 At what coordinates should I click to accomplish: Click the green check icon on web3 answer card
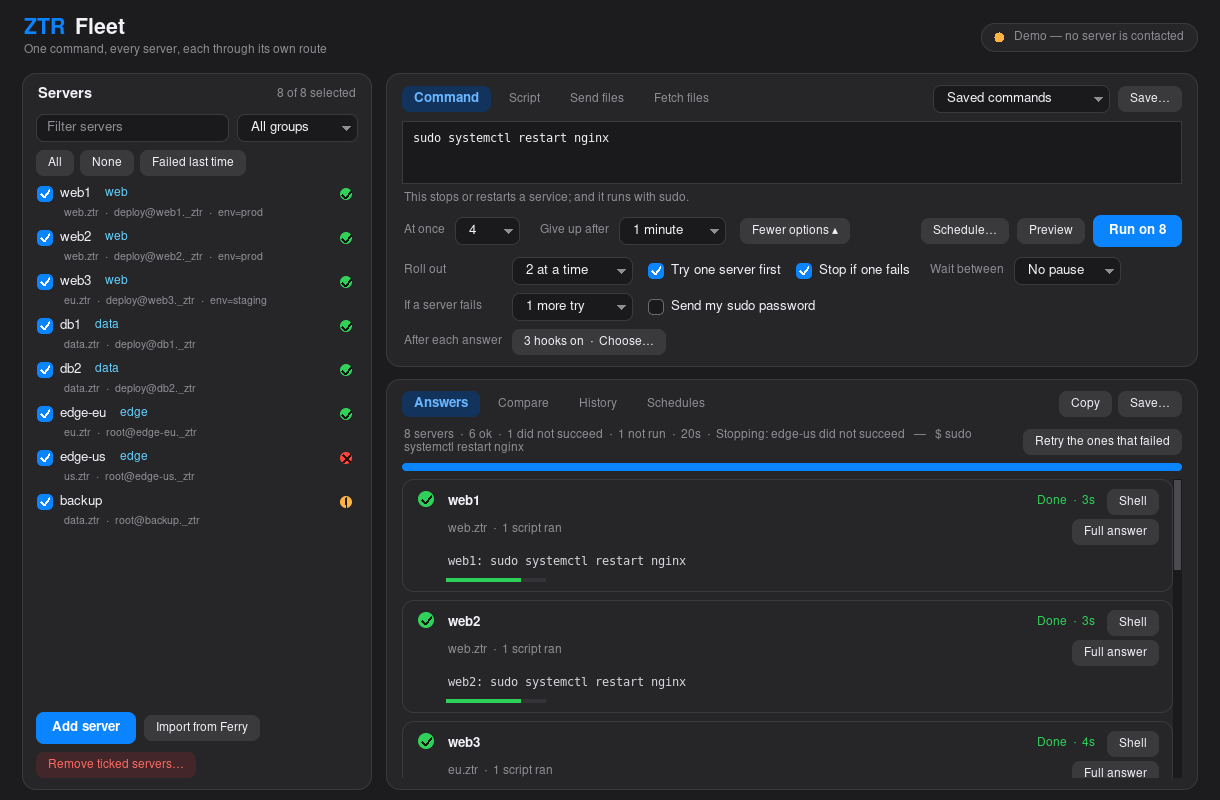pos(426,741)
